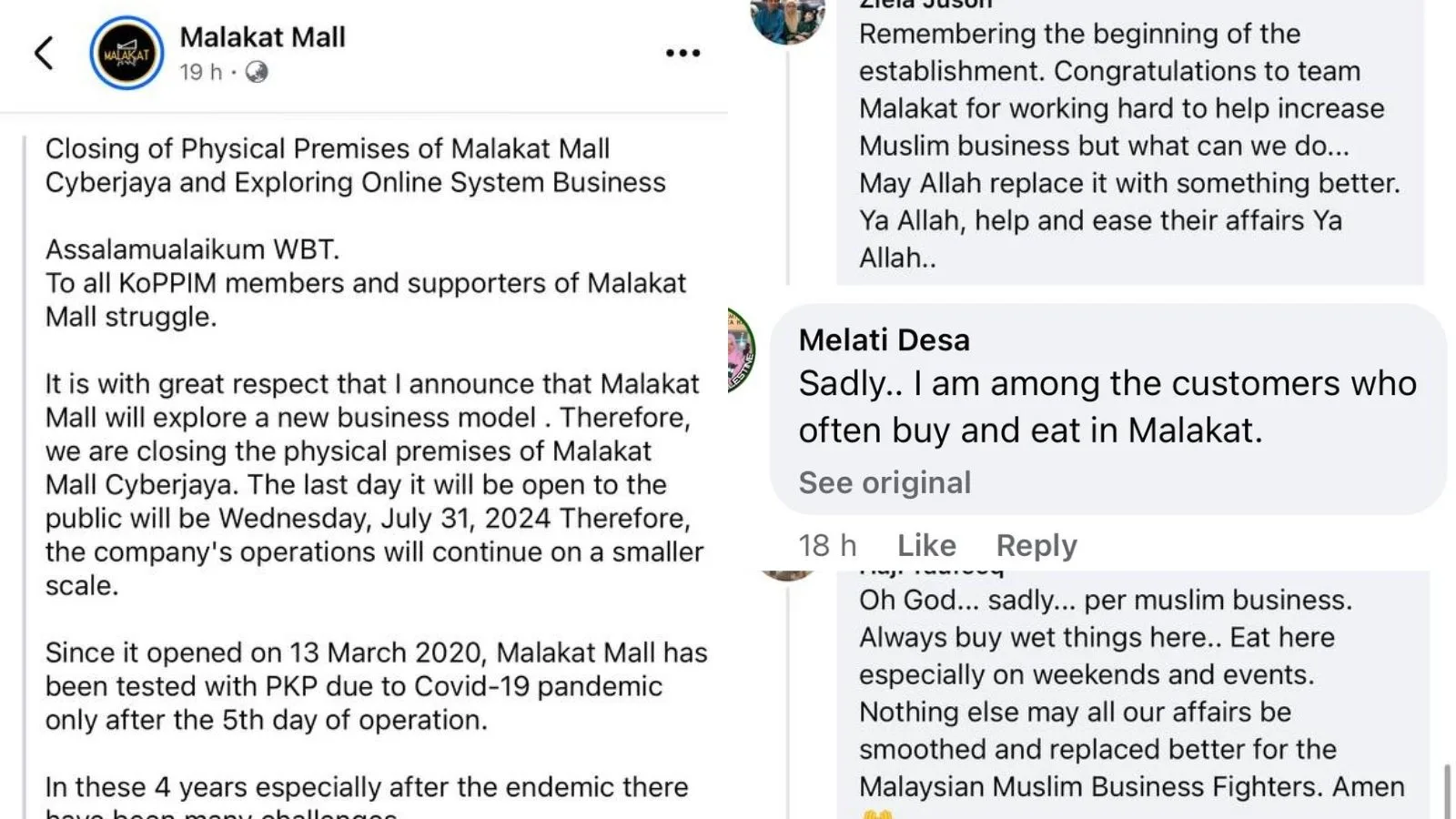
Task: Click the comments scrollbar on the right edge
Action: pos(1447,790)
